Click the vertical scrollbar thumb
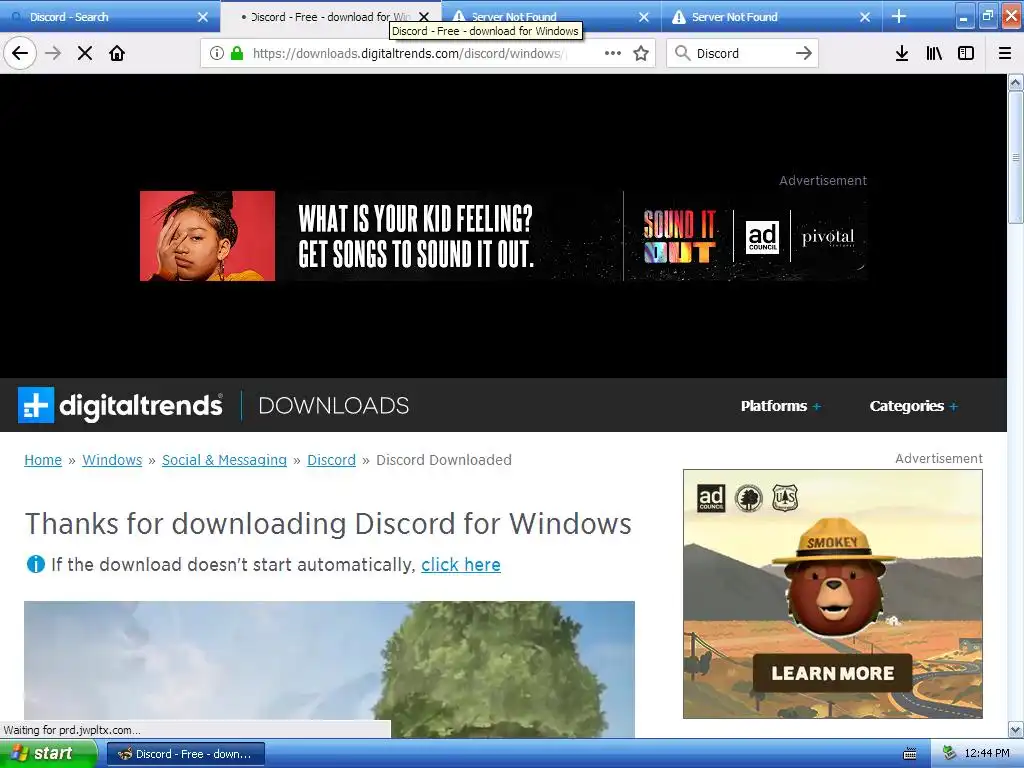Screen dimensions: 1024x768 coord(1016,157)
